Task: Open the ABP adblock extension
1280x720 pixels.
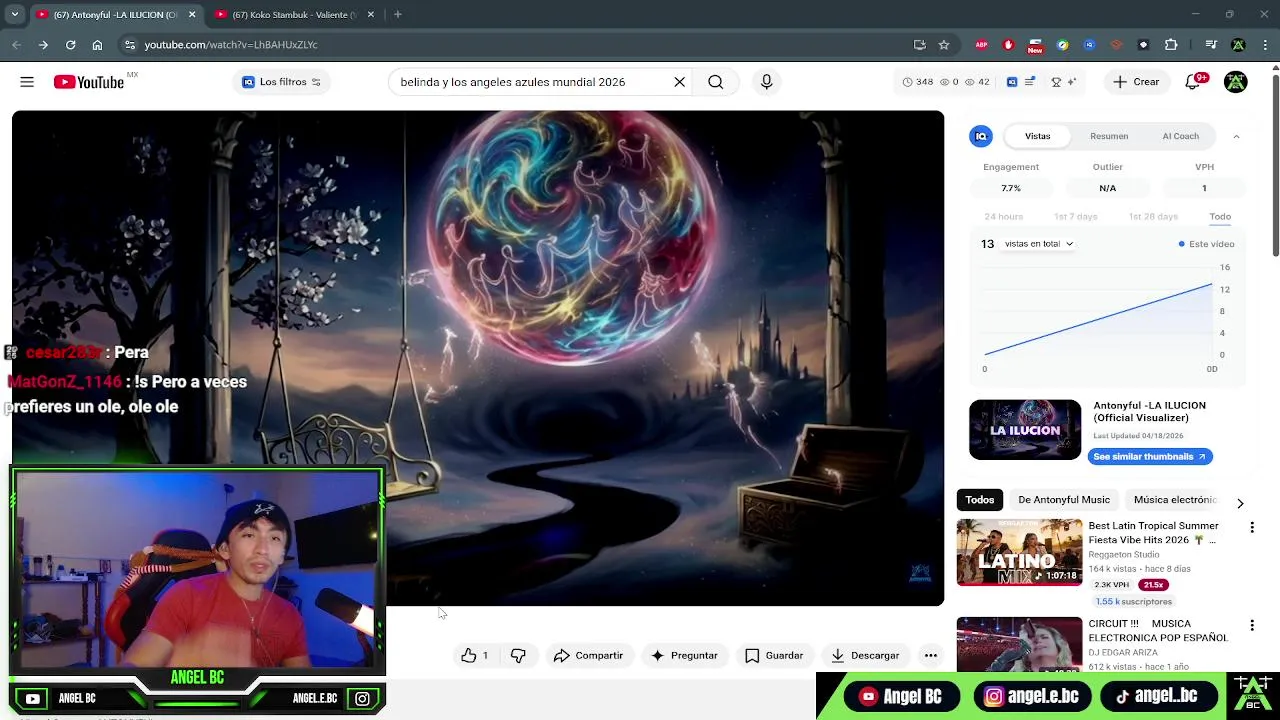Action: (981, 45)
